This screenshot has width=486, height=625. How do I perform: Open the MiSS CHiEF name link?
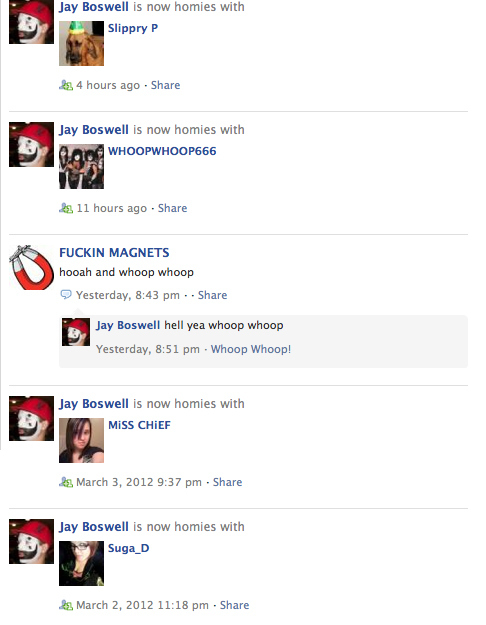(x=139, y=425)
